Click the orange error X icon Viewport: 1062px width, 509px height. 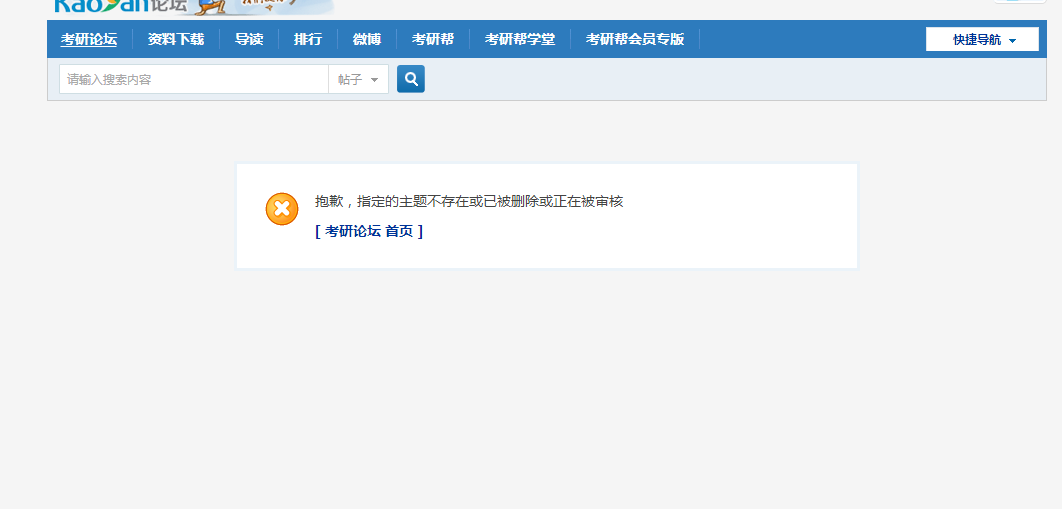coord(282,209)
